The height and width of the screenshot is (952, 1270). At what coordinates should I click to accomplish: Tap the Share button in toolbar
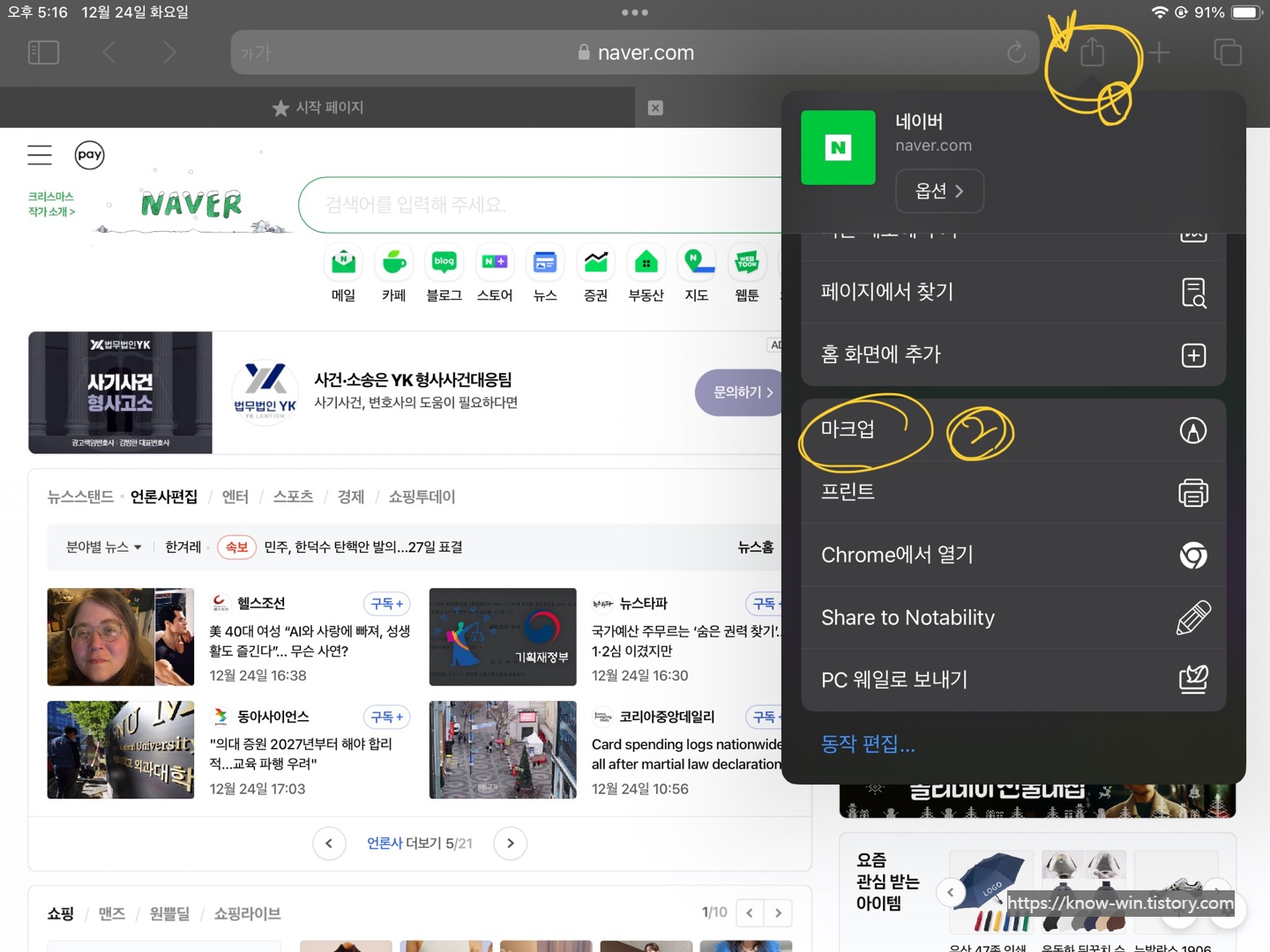click(1092, 52)
